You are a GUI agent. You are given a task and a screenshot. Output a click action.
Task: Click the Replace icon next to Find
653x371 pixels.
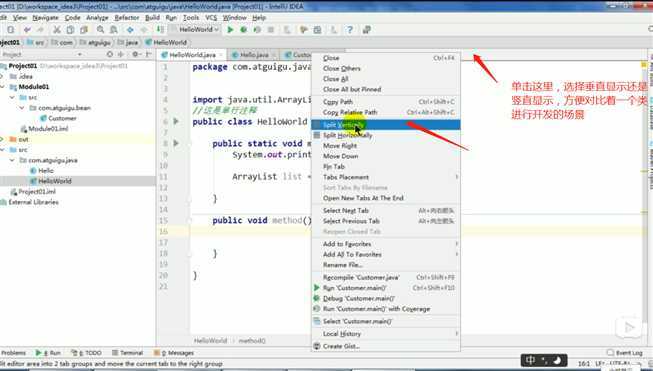pyautogui.click(x=114, y=30)
